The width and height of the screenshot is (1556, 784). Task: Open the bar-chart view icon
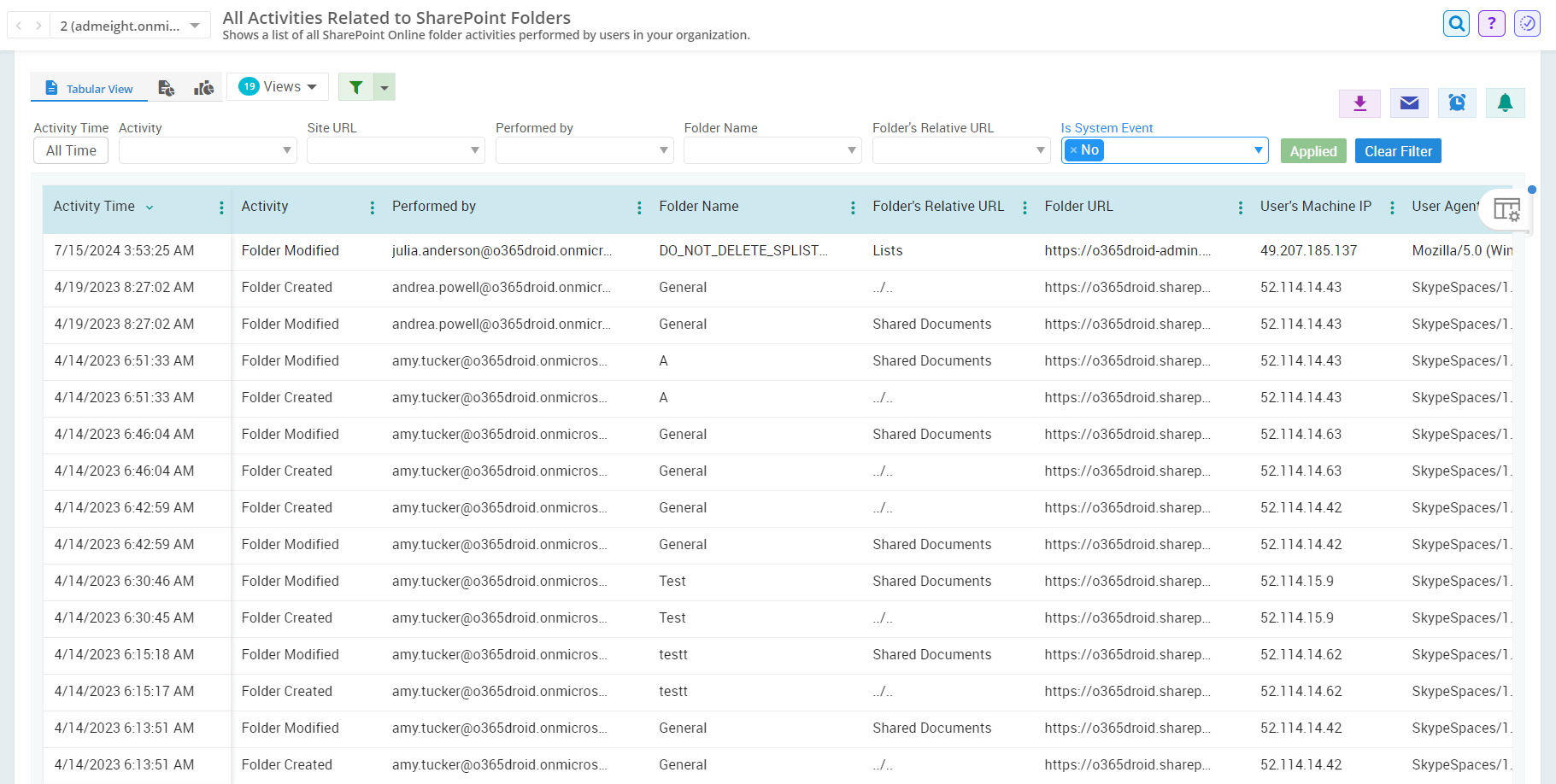pyautogui.click(x=203, y=88)
